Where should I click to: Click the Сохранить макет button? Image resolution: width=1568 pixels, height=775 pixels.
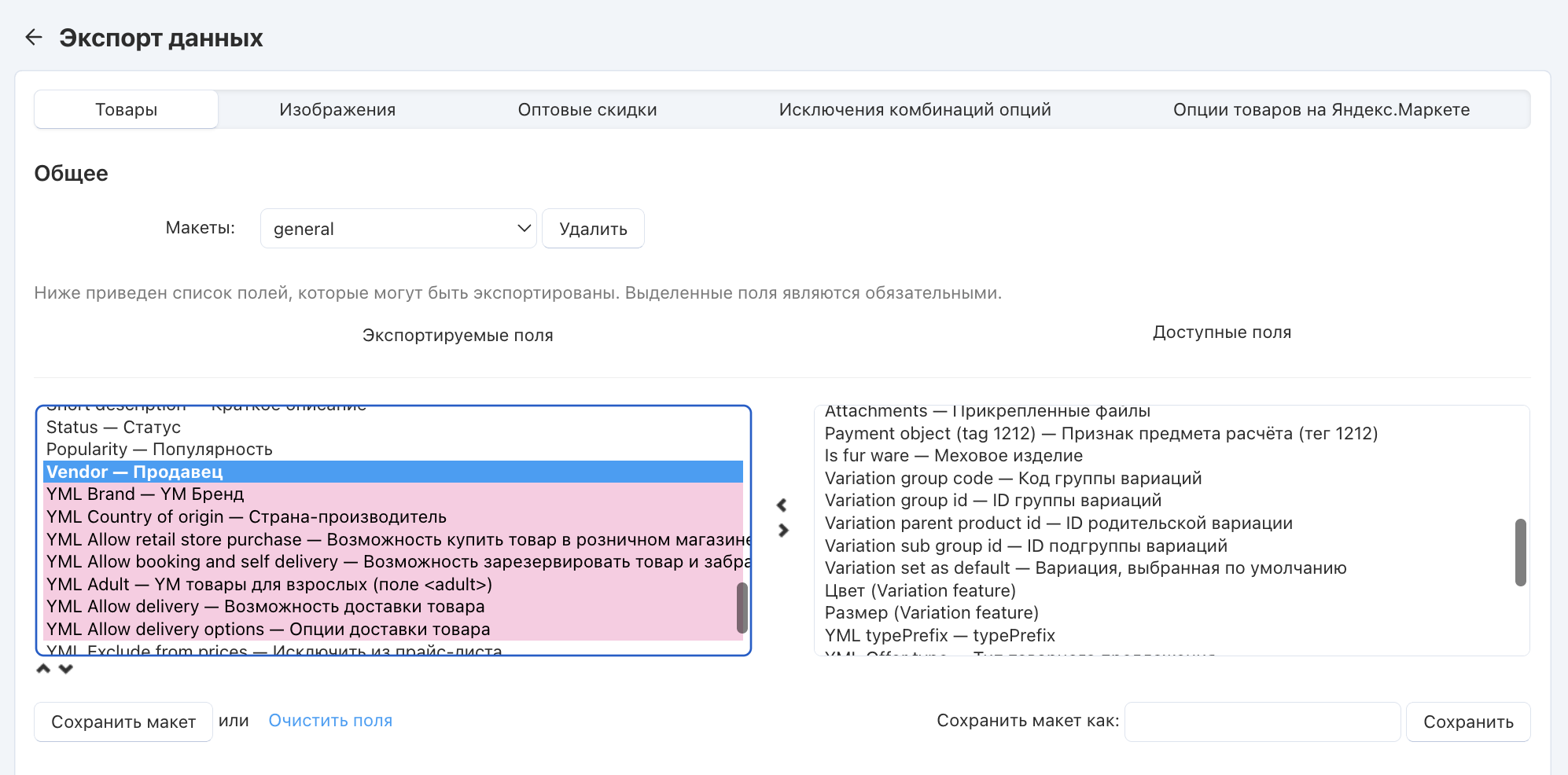tap(123, 722)
